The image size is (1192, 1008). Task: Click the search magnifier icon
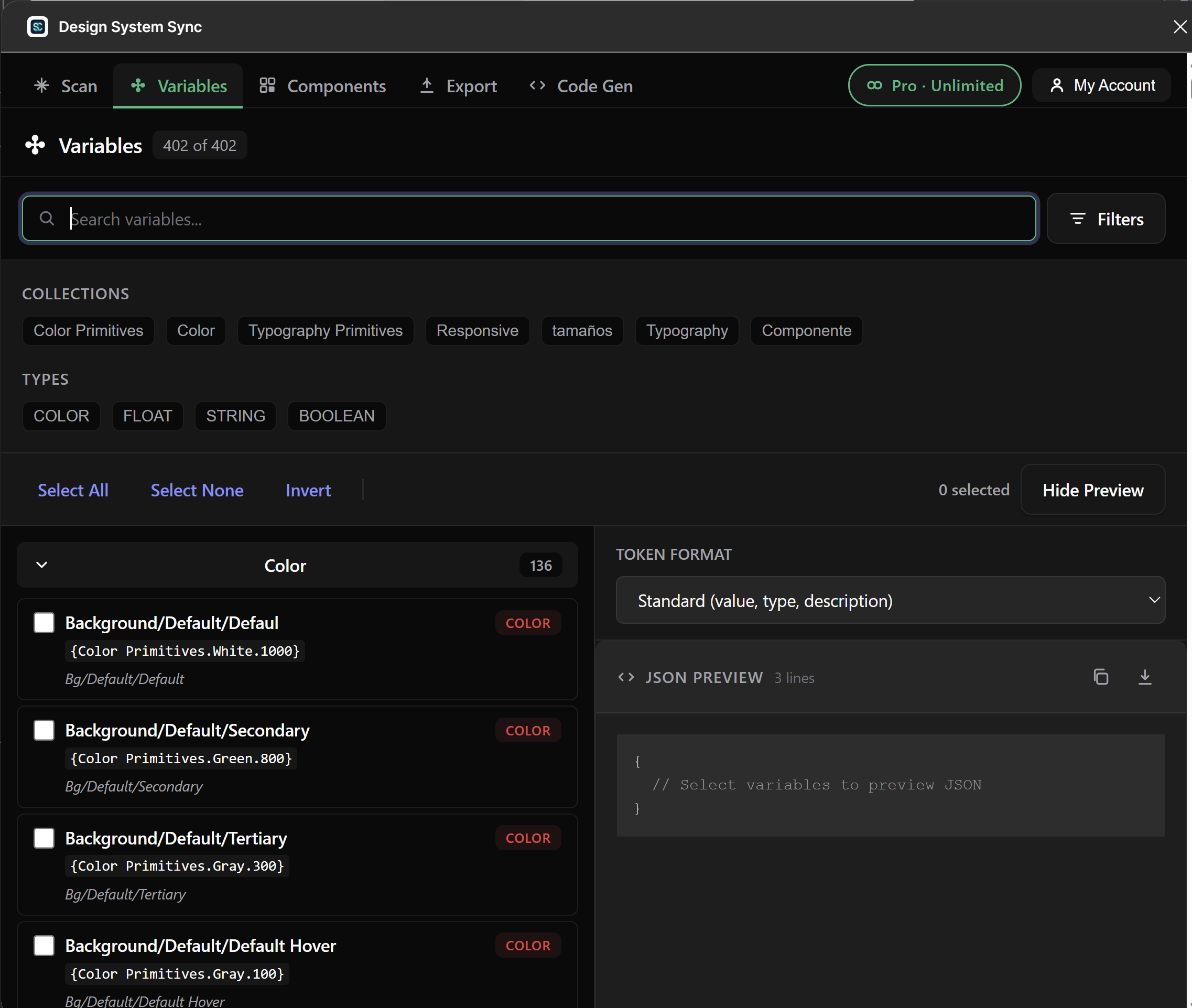coord(47,218)
